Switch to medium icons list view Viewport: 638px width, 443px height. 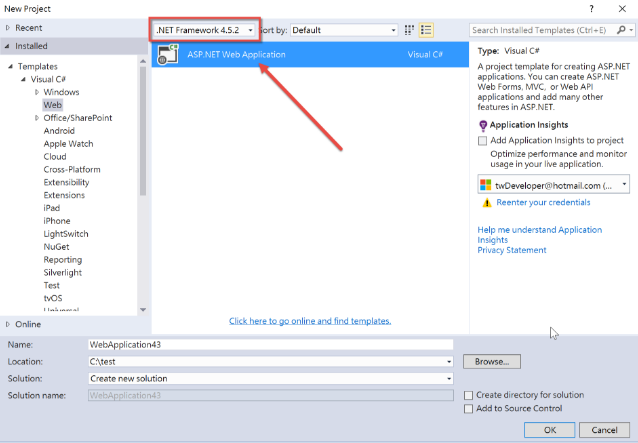pos(426,30)
